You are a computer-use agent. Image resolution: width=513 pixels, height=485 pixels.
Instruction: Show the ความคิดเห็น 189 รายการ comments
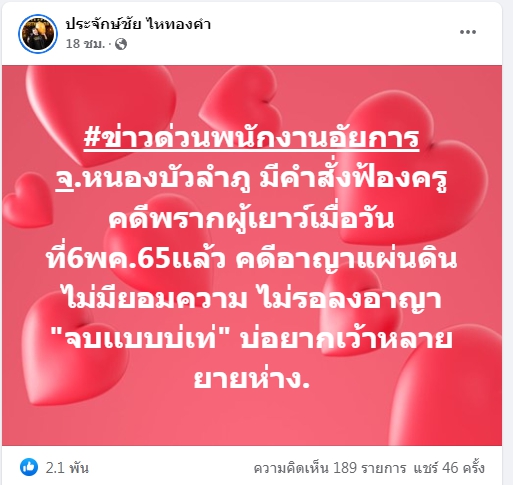point(330,468)
